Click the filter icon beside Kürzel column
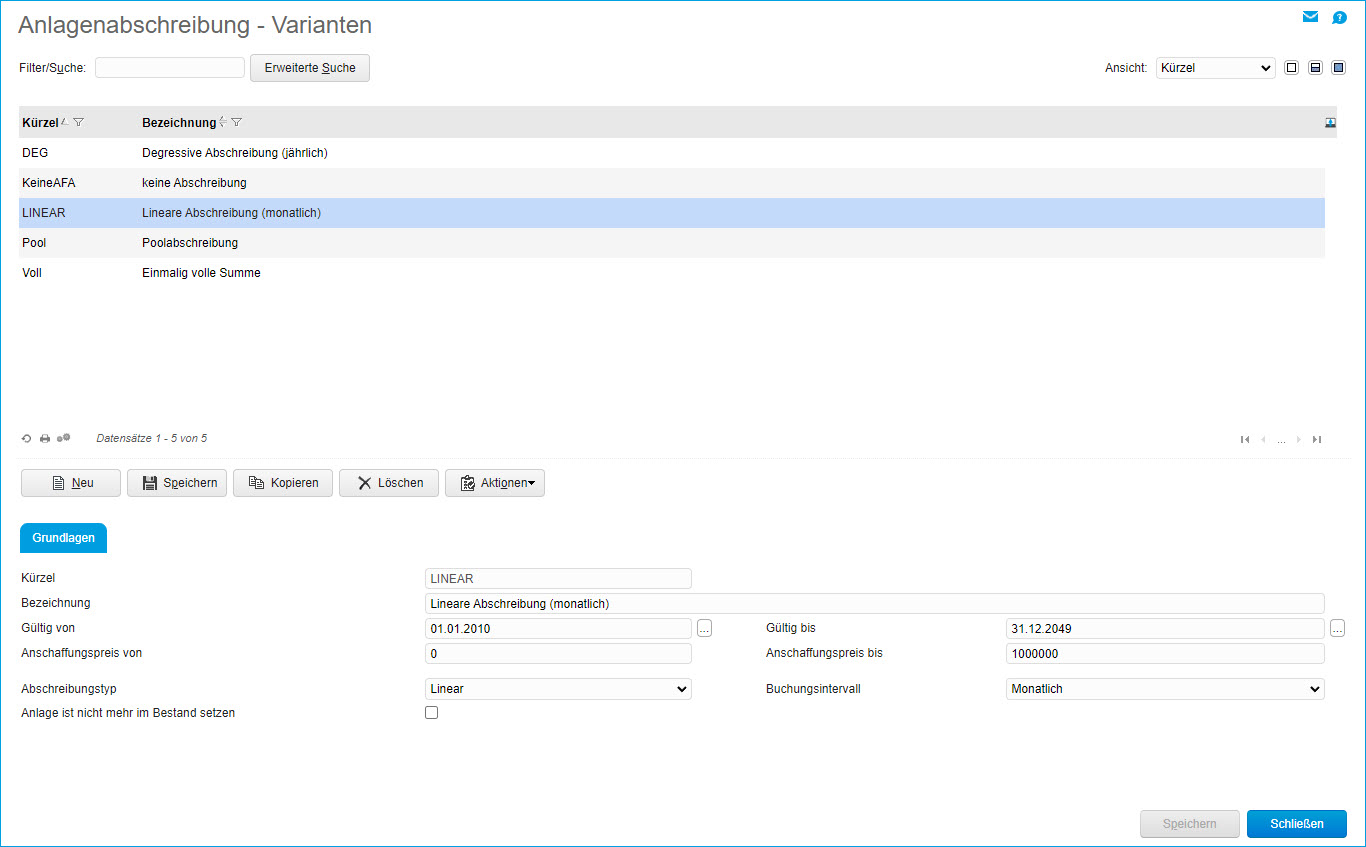Screen dimensions: 1366x847 [x=79, y=122]
